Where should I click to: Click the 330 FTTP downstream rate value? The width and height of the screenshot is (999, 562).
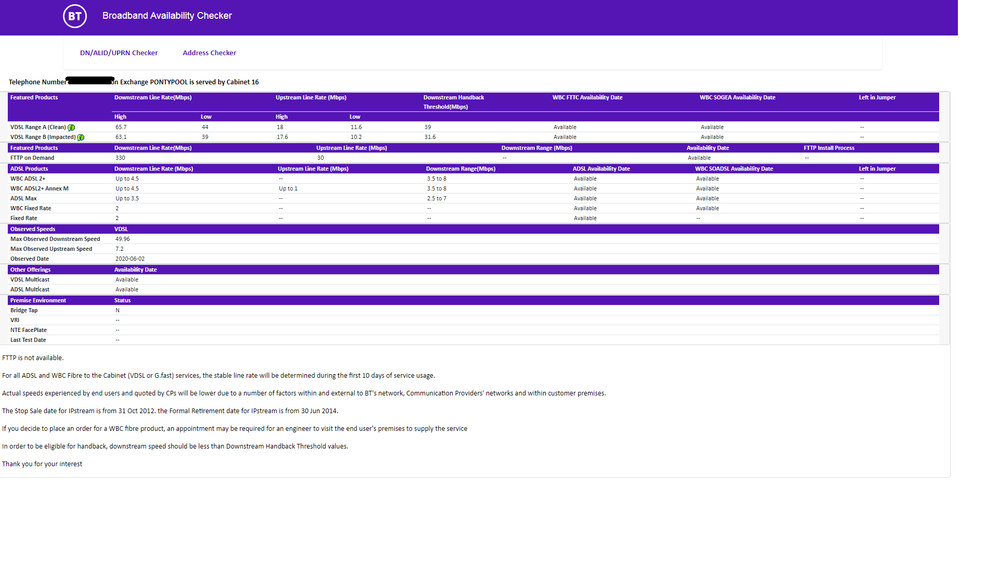pyautogui.click(x=120, y=158)
